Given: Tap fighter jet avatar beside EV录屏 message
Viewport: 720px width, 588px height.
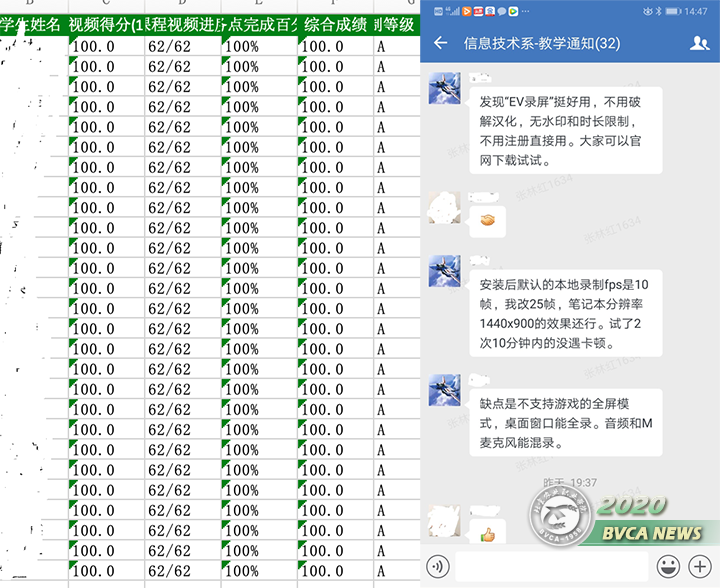Looking at the screenshot, I should [445, 89].
